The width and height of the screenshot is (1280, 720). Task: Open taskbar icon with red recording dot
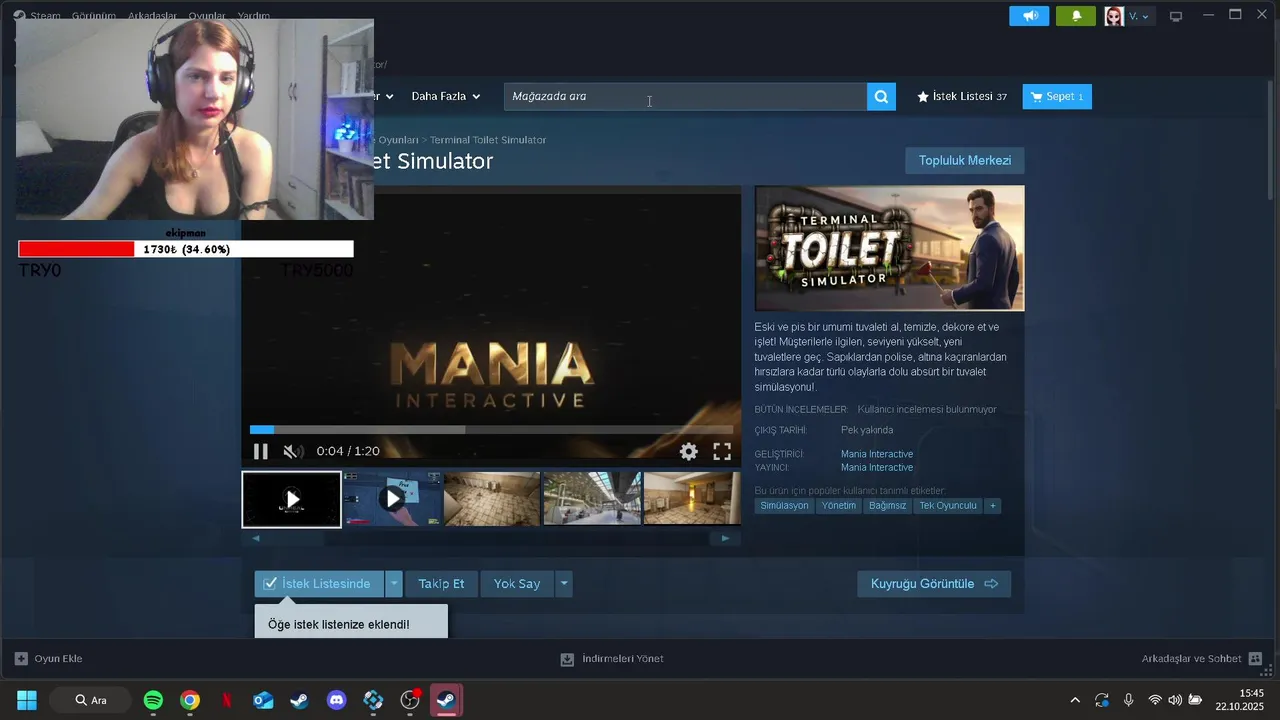tap(410, 700)
